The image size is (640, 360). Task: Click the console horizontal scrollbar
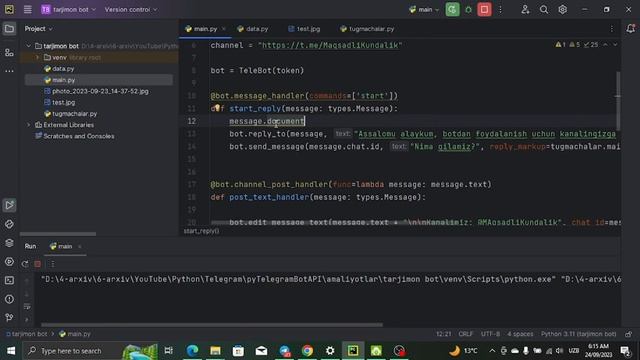(x=212, y=325)
